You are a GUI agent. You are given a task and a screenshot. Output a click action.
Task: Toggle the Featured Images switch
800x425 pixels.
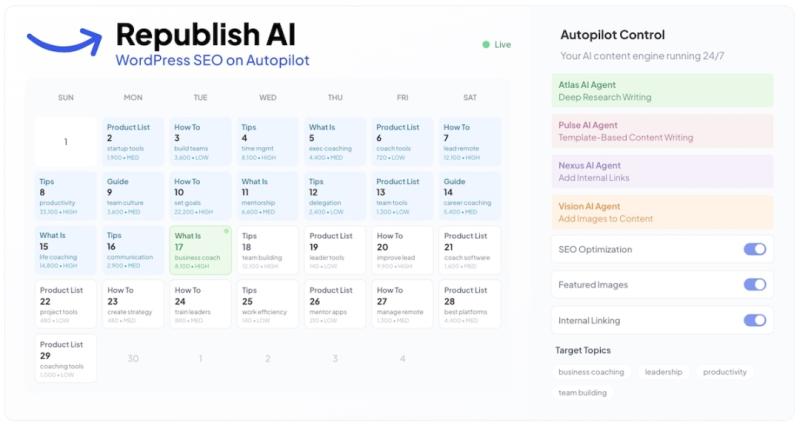(754, 285)
